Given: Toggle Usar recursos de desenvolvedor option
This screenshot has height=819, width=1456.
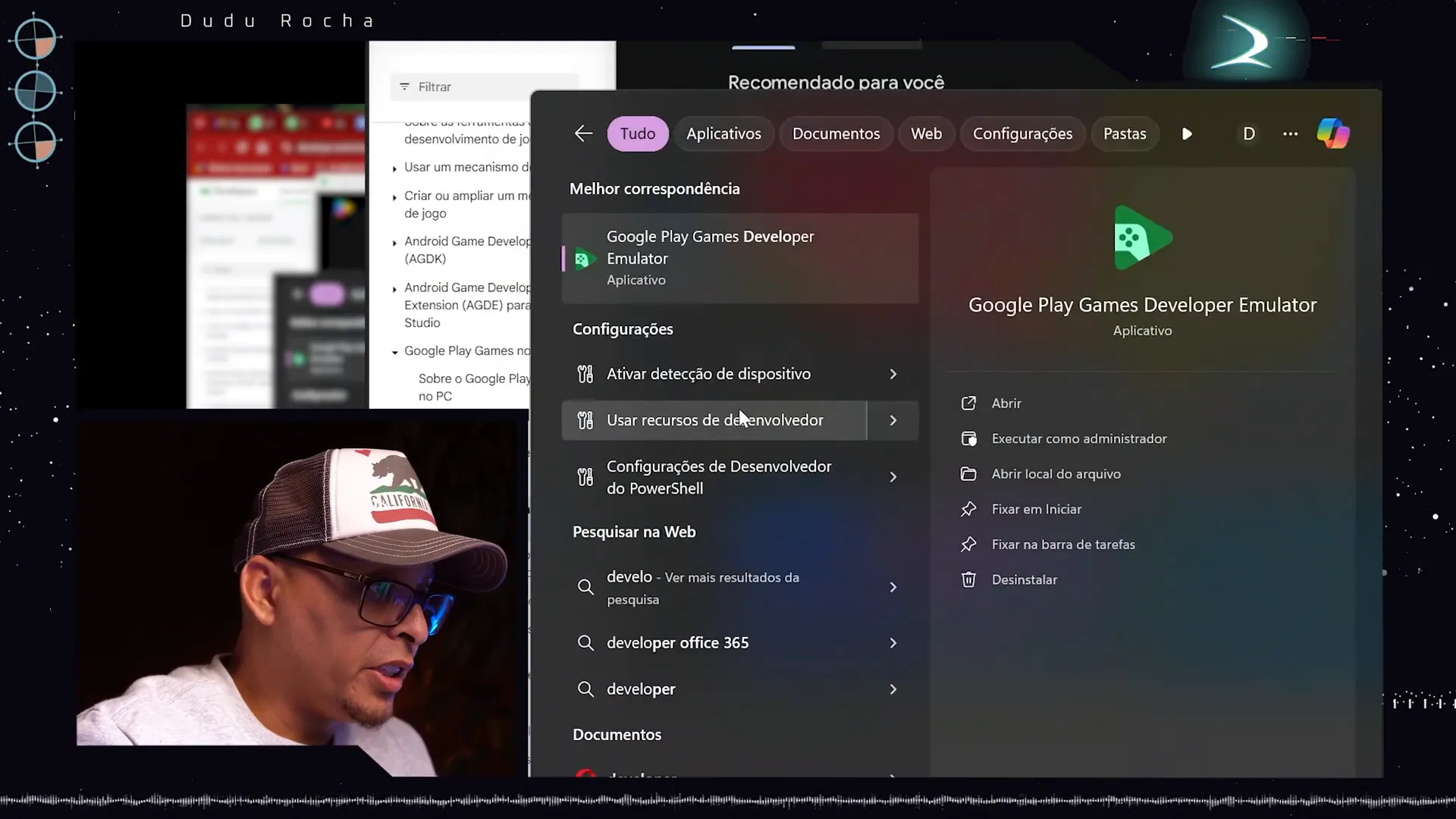Looking at the screenshot, I should click(x=740, y=419).
